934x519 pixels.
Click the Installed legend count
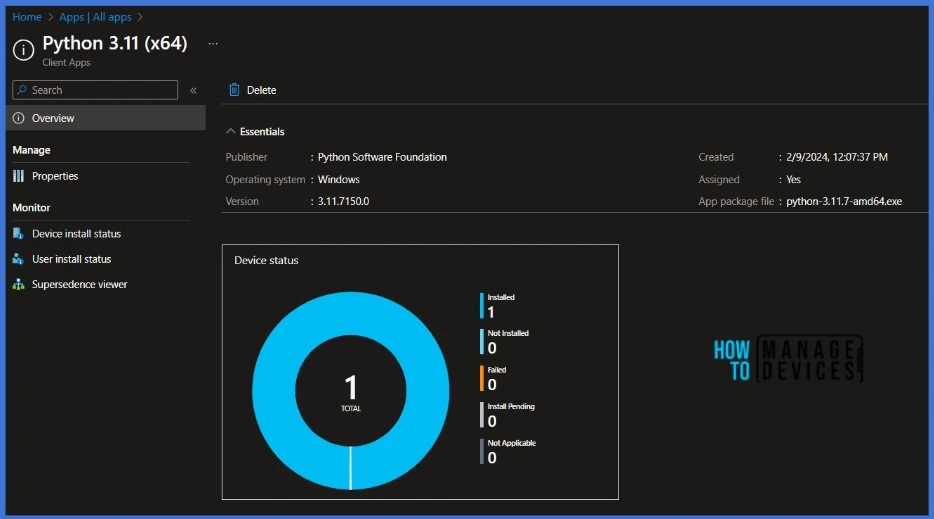point(491,312)
